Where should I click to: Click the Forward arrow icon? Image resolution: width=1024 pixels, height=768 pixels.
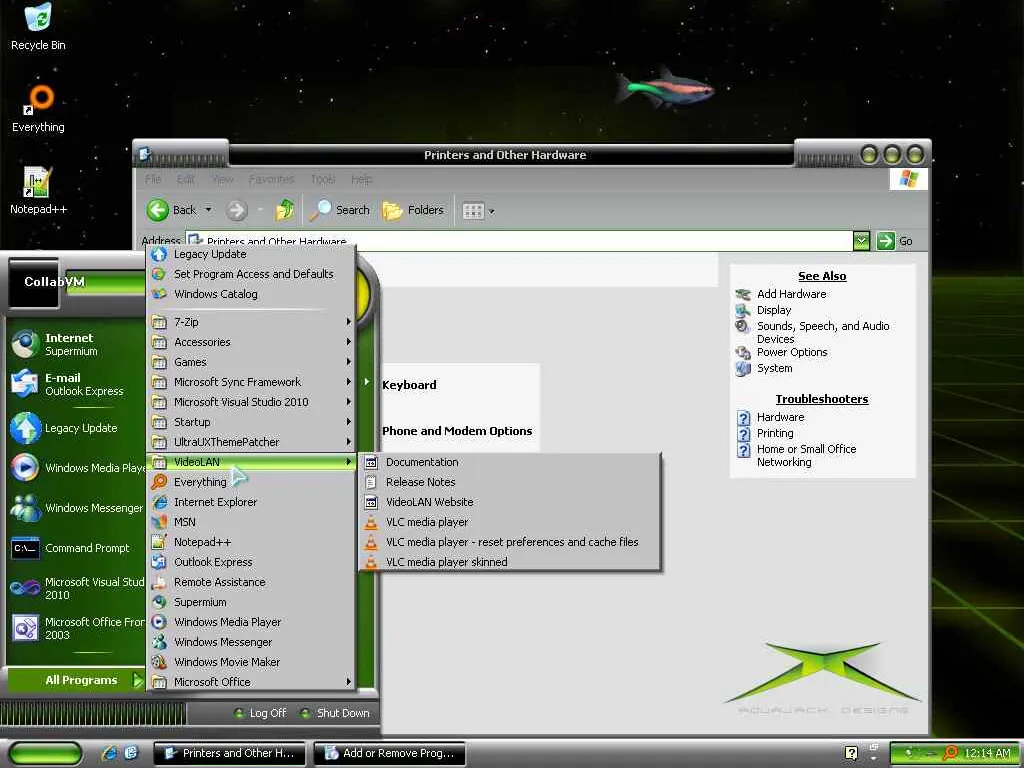click(236, 210)
